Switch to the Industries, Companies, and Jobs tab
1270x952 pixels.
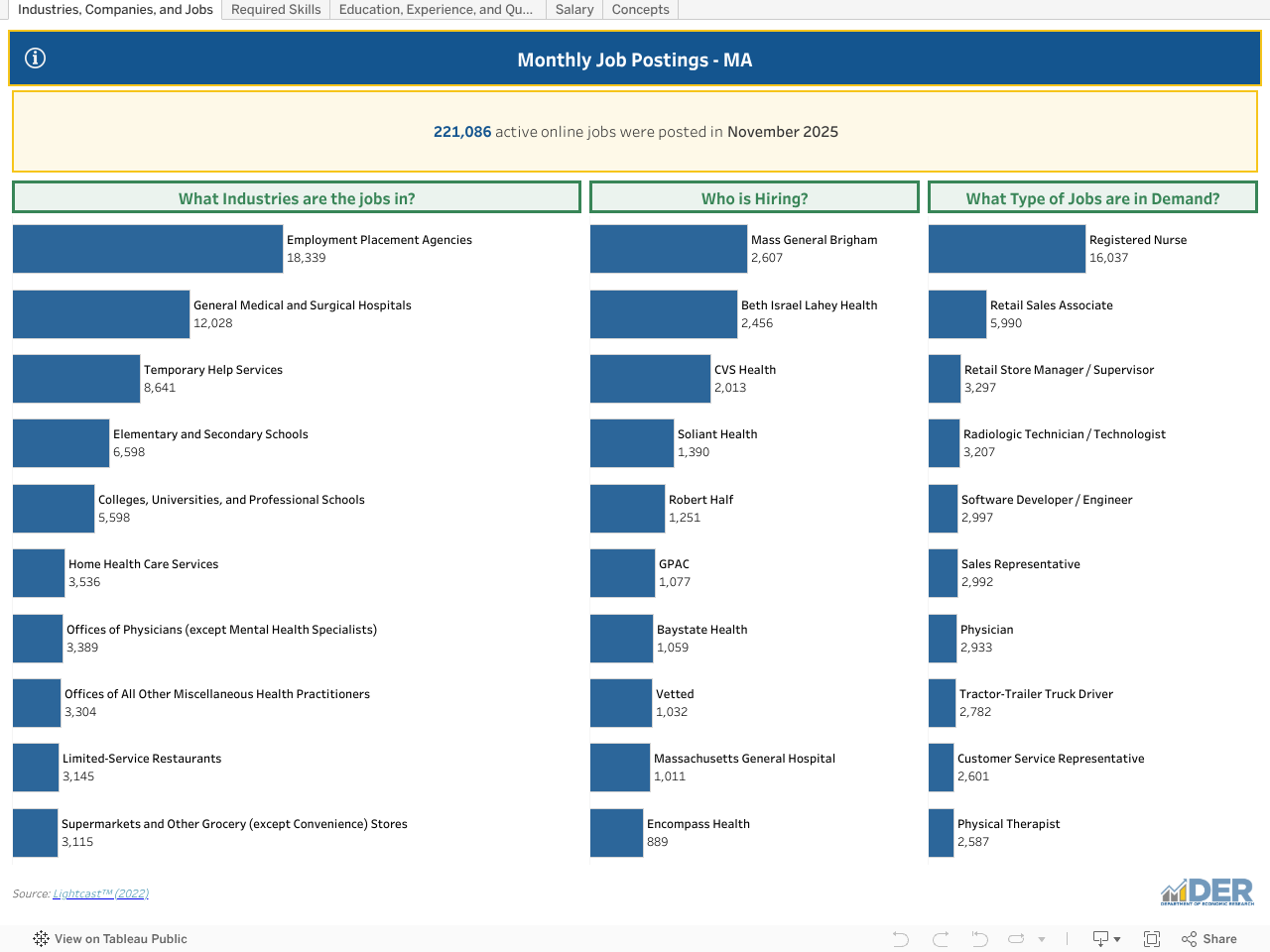(x=115, y=10)
